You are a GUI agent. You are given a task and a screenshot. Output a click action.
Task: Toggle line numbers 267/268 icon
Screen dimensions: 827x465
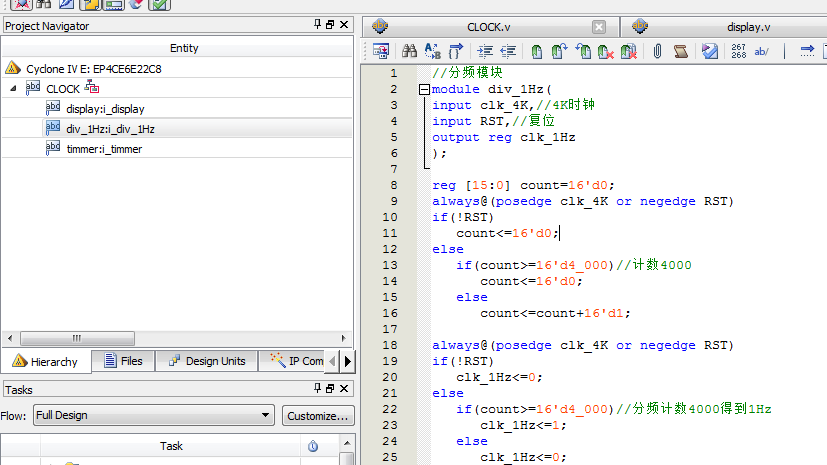tap(738, 51)
